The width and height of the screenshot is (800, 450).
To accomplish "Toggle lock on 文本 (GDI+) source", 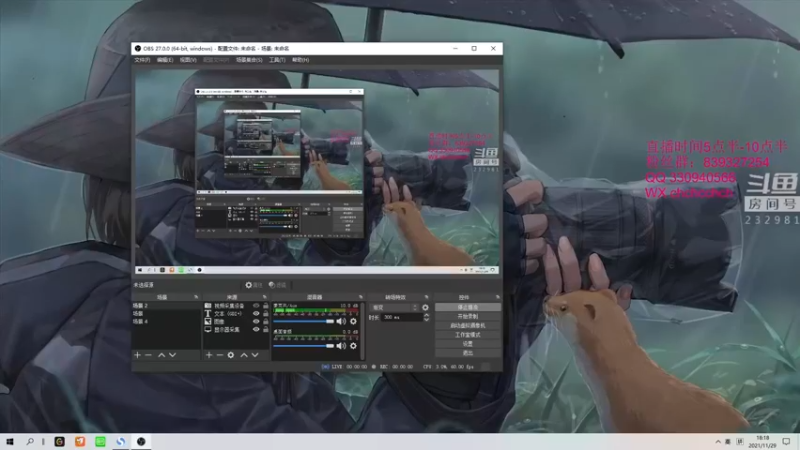I will pos(265,313).
